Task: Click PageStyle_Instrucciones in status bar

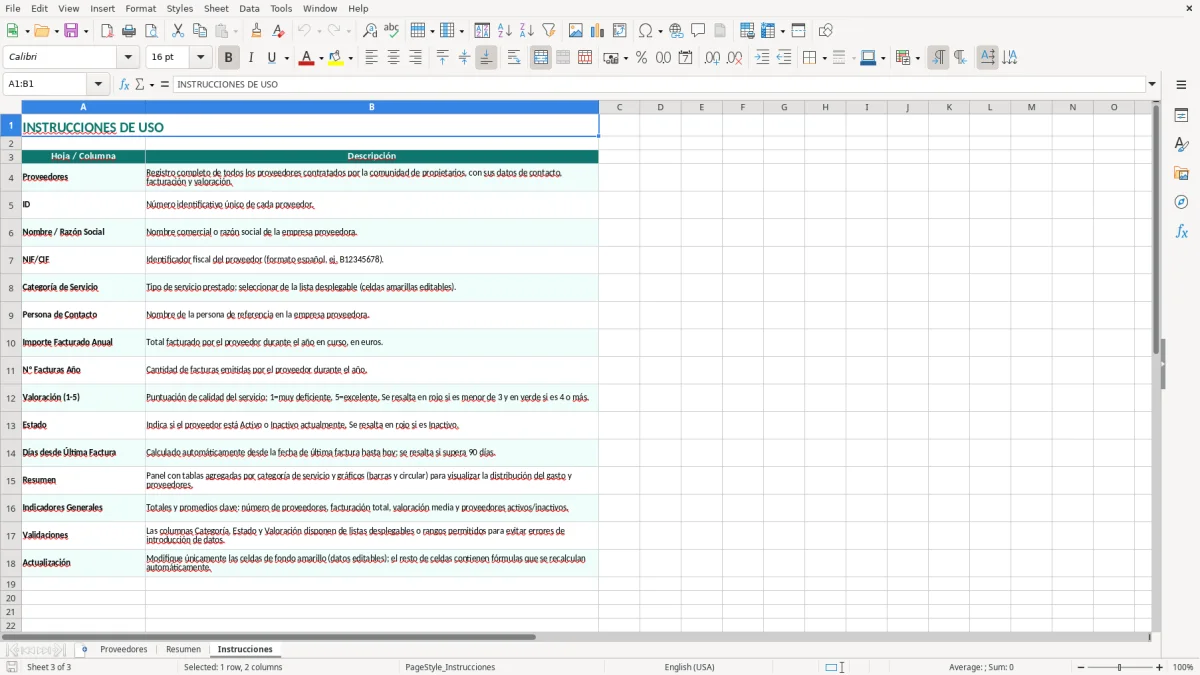Action: (450, 667)
